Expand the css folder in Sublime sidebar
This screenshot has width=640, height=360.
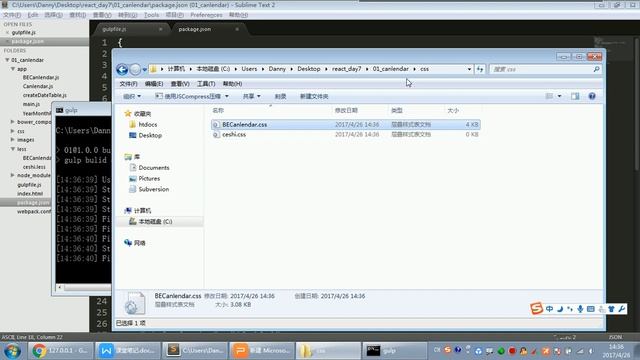click(x=13, y=131)
